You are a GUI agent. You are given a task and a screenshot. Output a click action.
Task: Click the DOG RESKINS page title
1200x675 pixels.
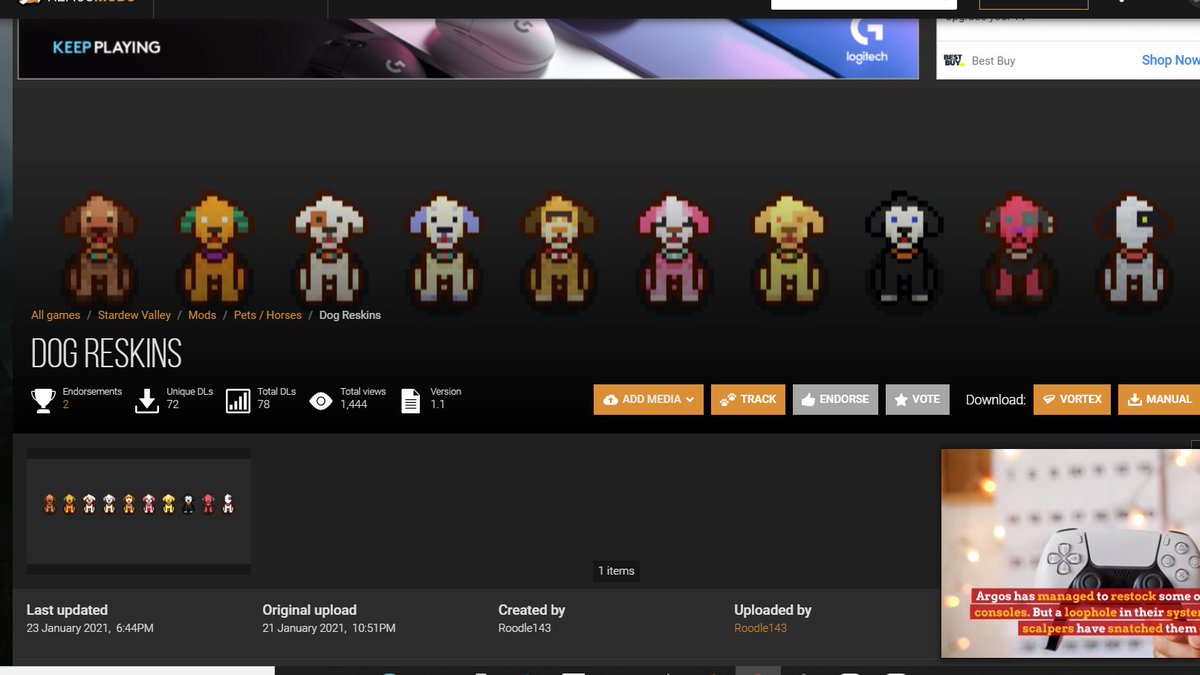(x=106, y=354)
